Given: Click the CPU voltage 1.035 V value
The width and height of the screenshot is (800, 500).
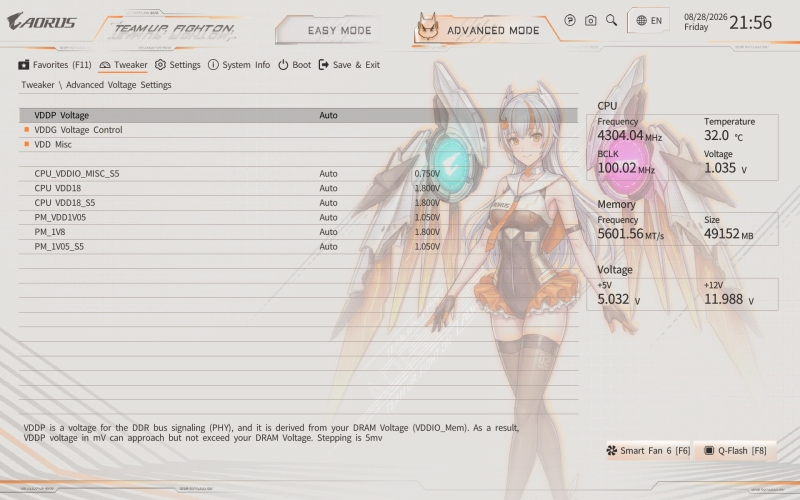Looking at the screenshot, I should tap(725, 168).
